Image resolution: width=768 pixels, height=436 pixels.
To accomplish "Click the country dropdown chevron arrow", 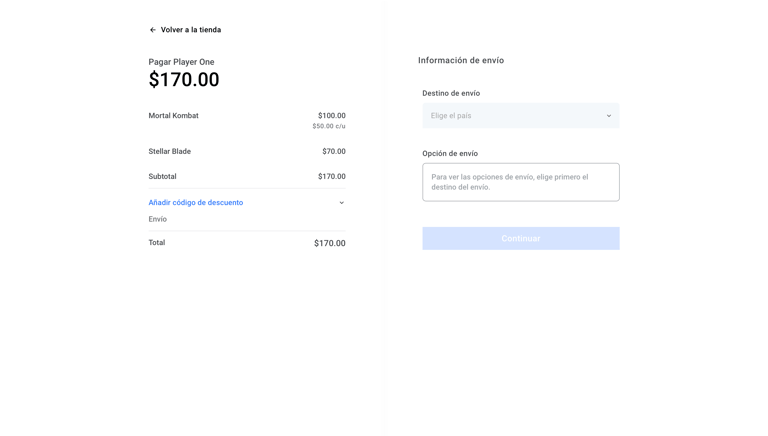I will [x=608, y=116].
